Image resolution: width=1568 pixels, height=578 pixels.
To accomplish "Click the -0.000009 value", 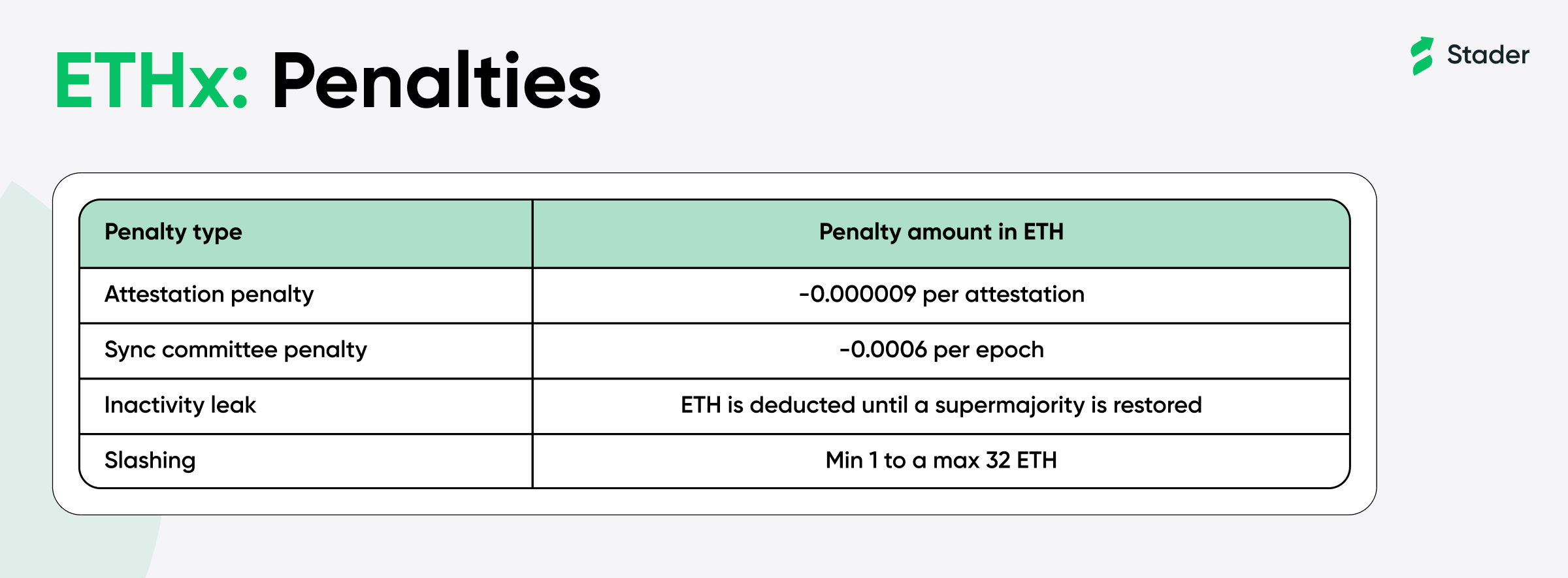I will pyautogui.click(x=857, y=295).
